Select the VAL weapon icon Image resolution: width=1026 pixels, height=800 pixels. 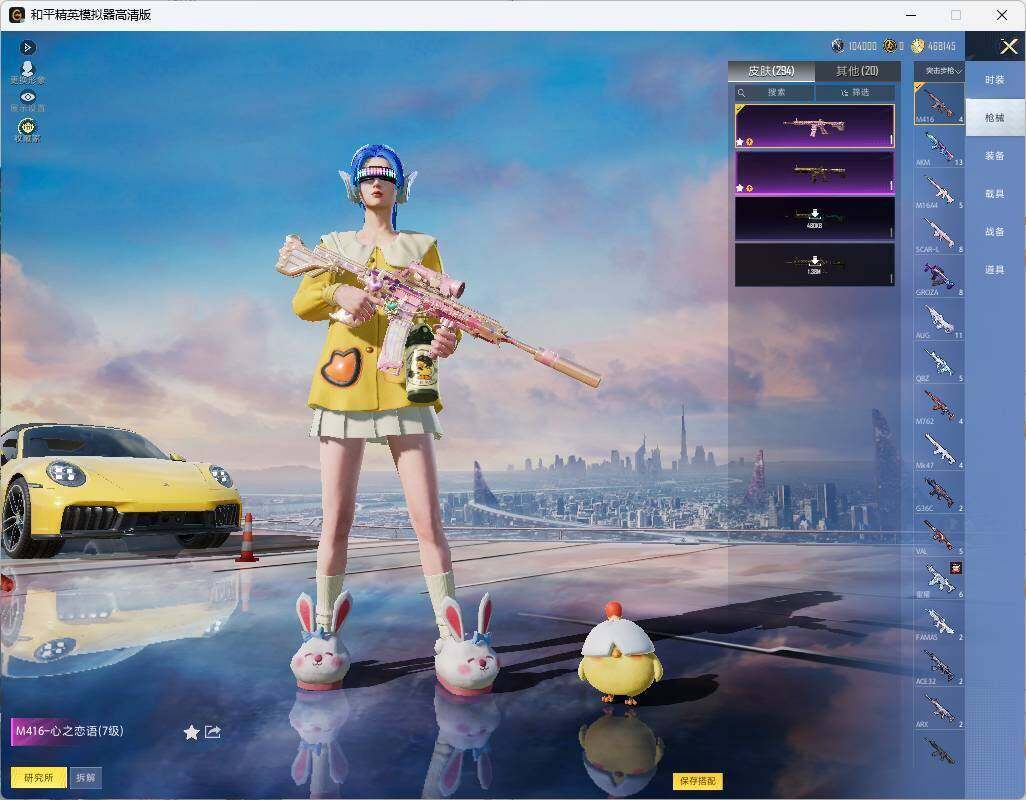939,536
